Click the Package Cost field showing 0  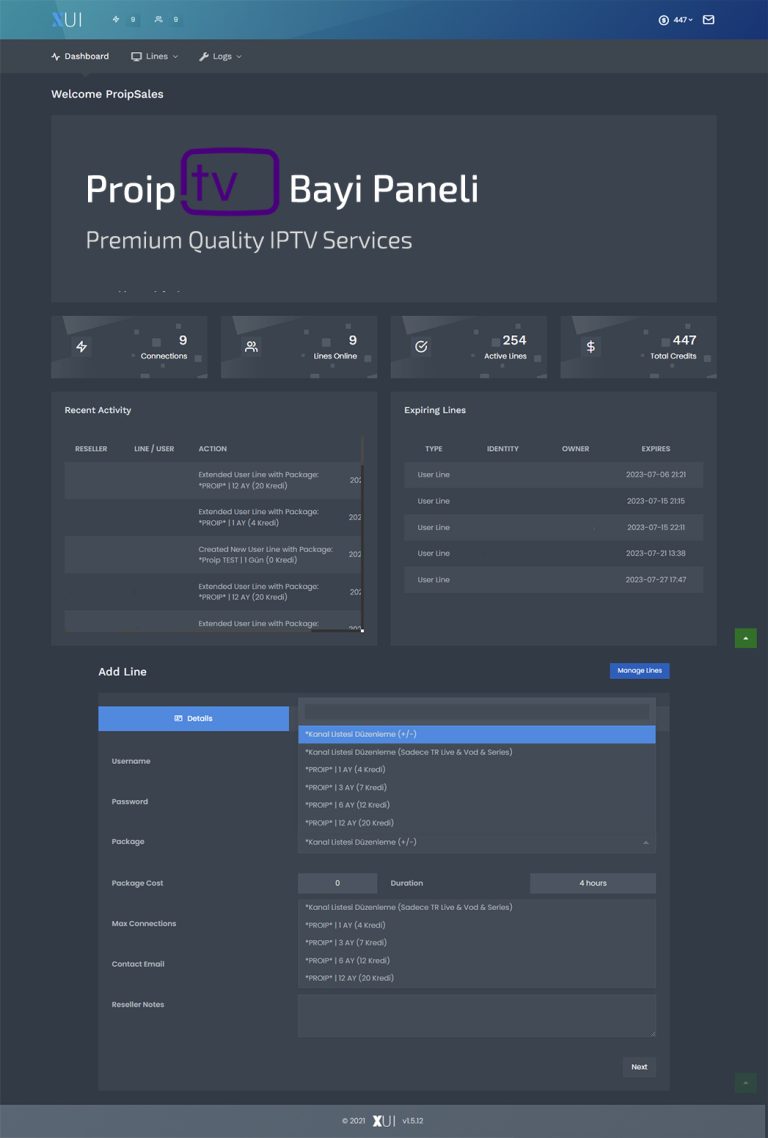[338, 883]
